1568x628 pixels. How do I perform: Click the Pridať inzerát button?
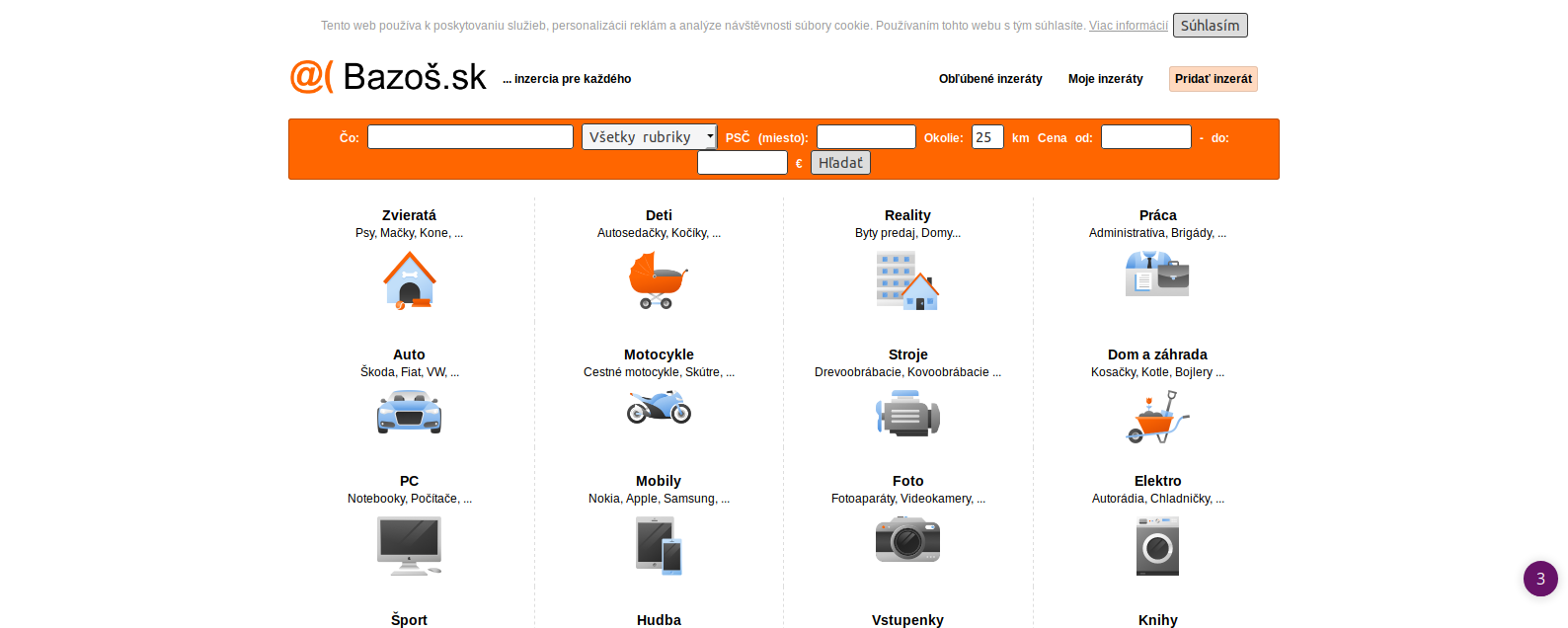(x=1214, y=79)
